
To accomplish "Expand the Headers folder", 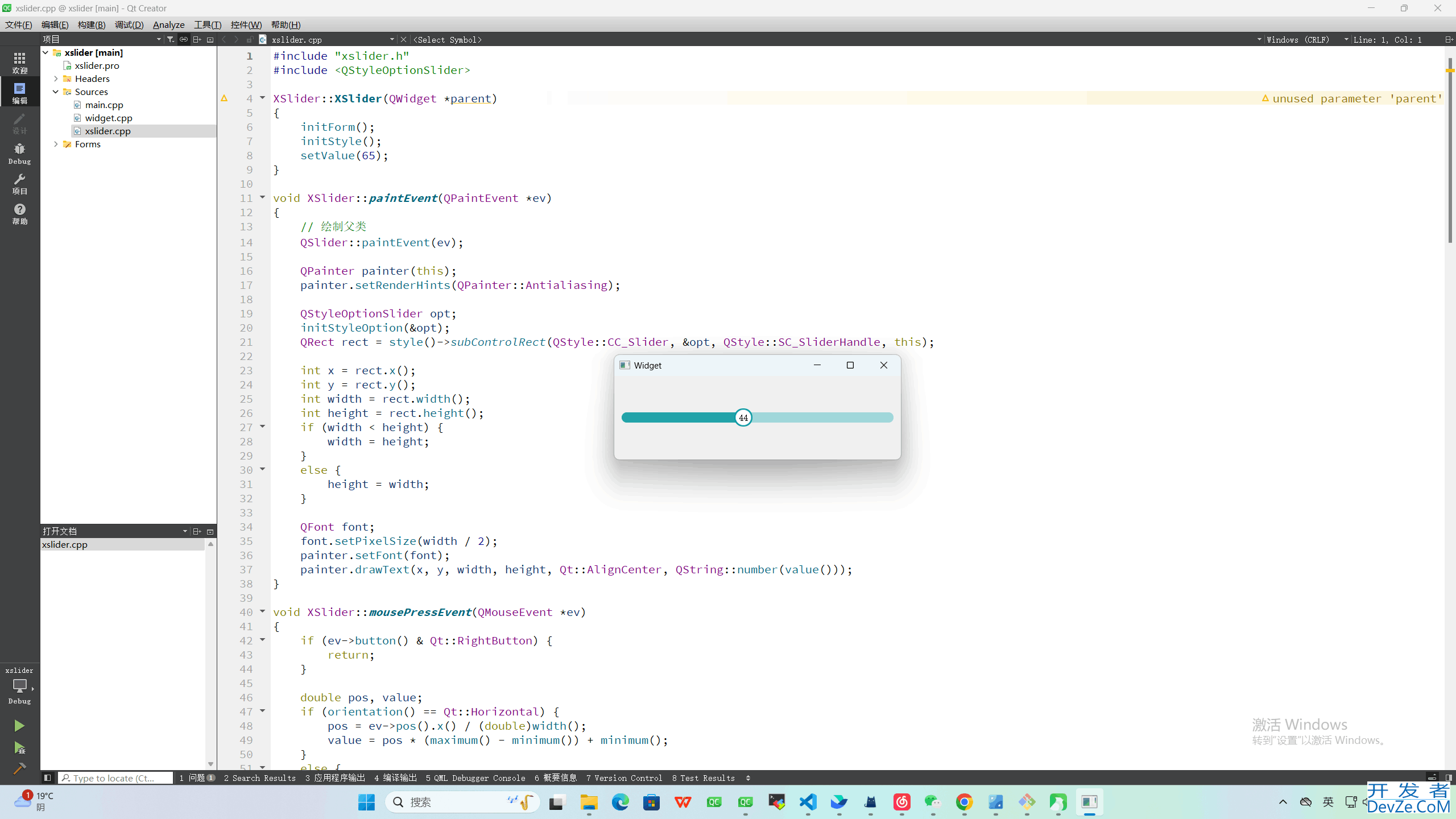I will pos(56,78).
